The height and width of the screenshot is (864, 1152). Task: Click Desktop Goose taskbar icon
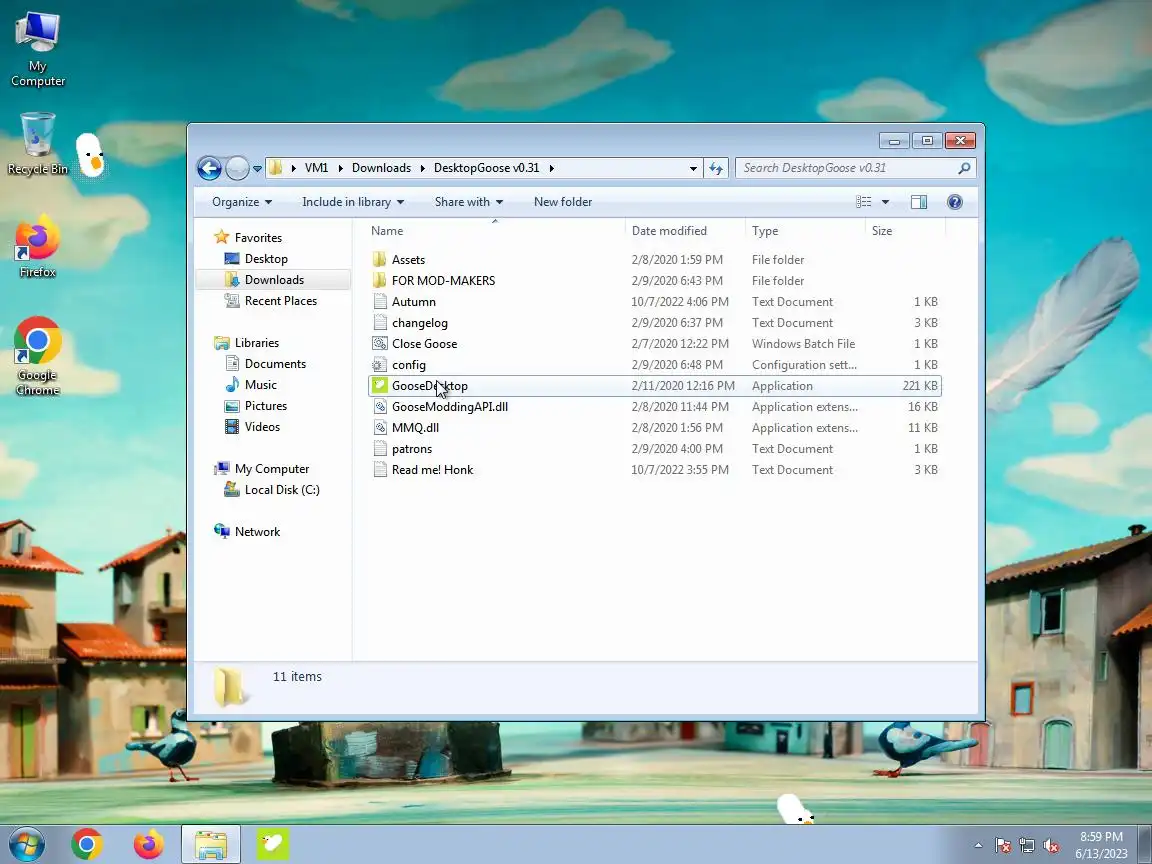[x=273, y=845]
